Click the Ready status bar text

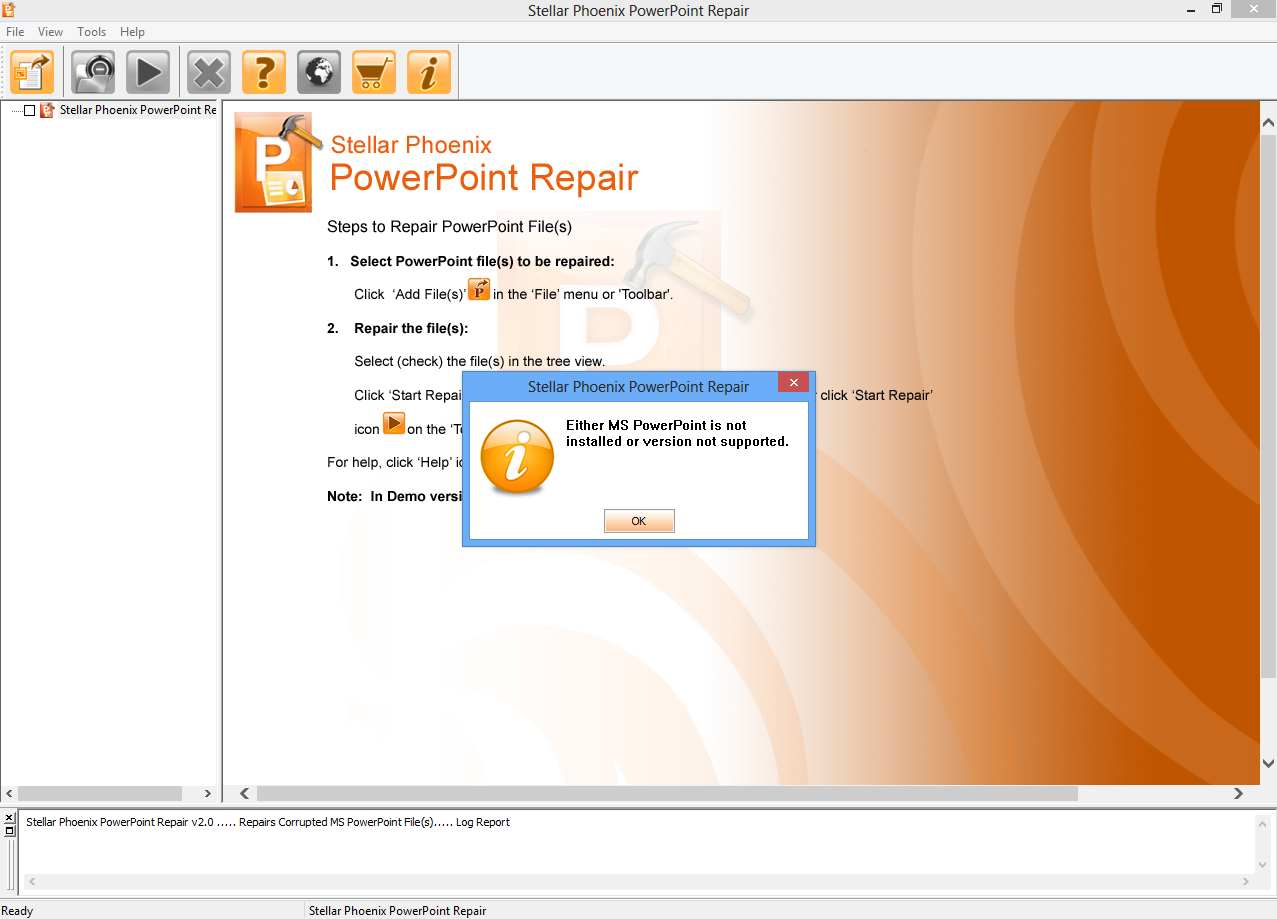point(17,911)
